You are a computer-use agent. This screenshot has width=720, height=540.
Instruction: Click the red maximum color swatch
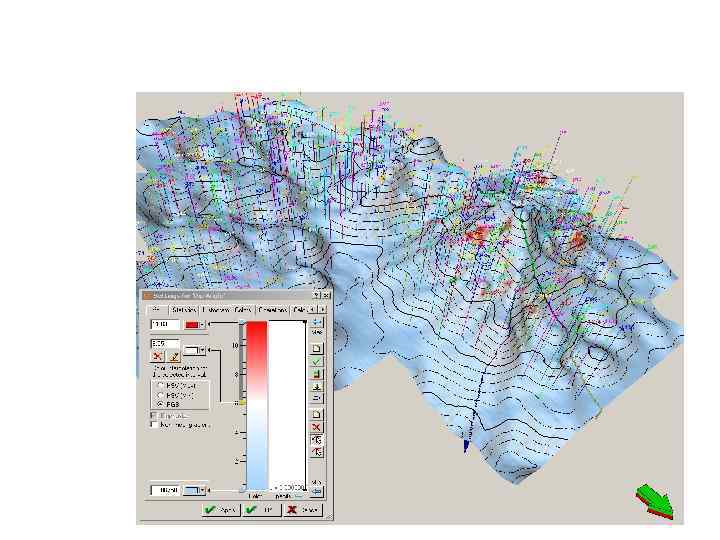[x=191, y=325]
